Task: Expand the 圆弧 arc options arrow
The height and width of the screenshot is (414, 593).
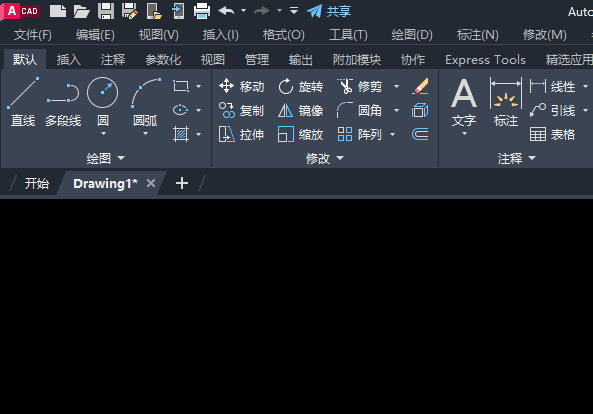Action: point(146,133)
